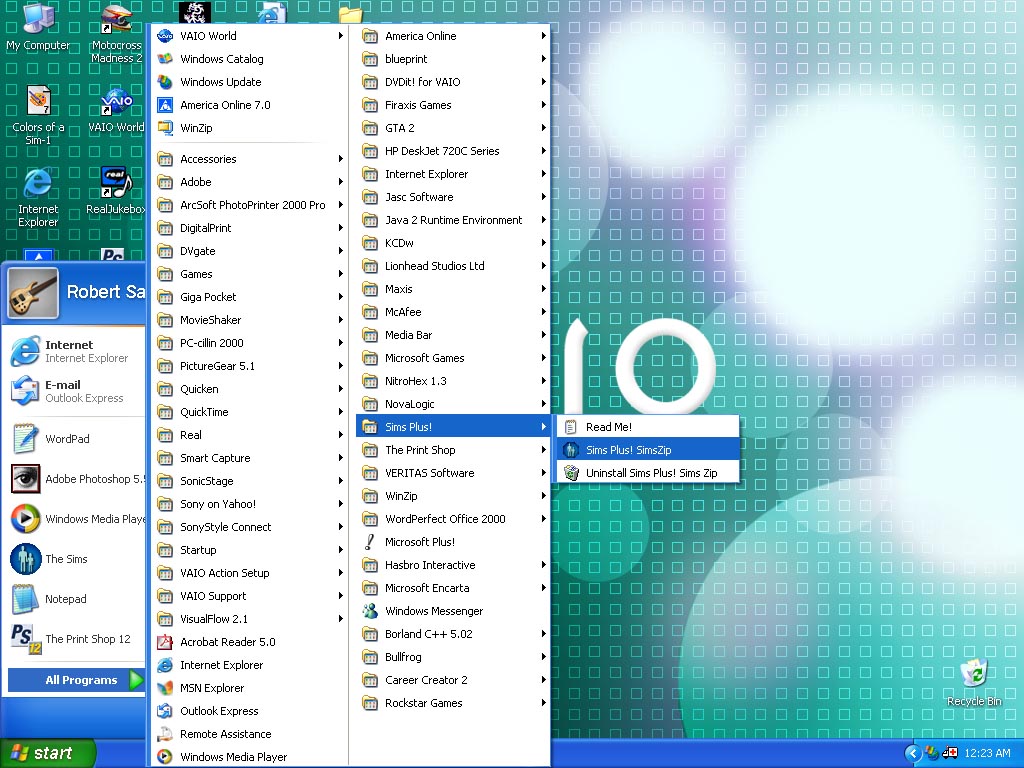Click the Start button
The image size is (1024, 768).
[48, 754]
